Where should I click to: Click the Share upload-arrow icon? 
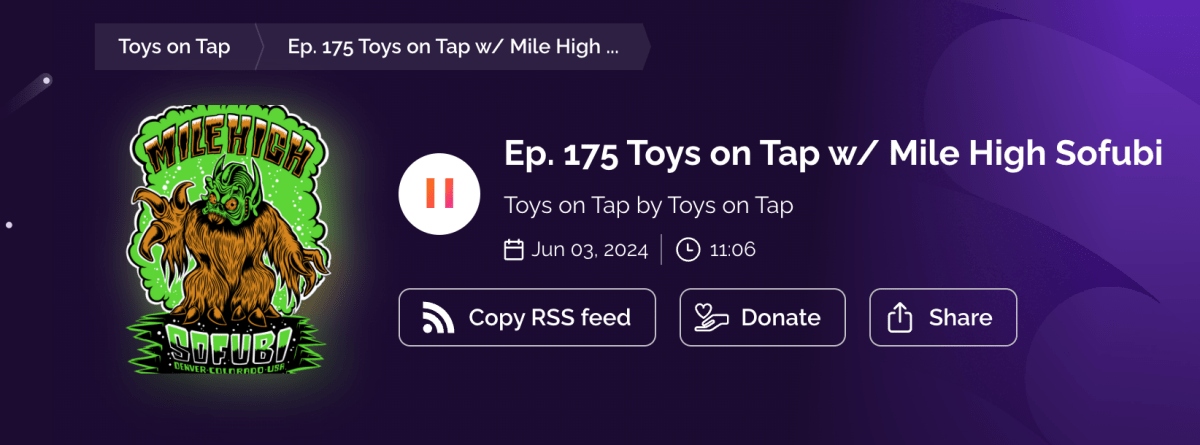(901, 317)
